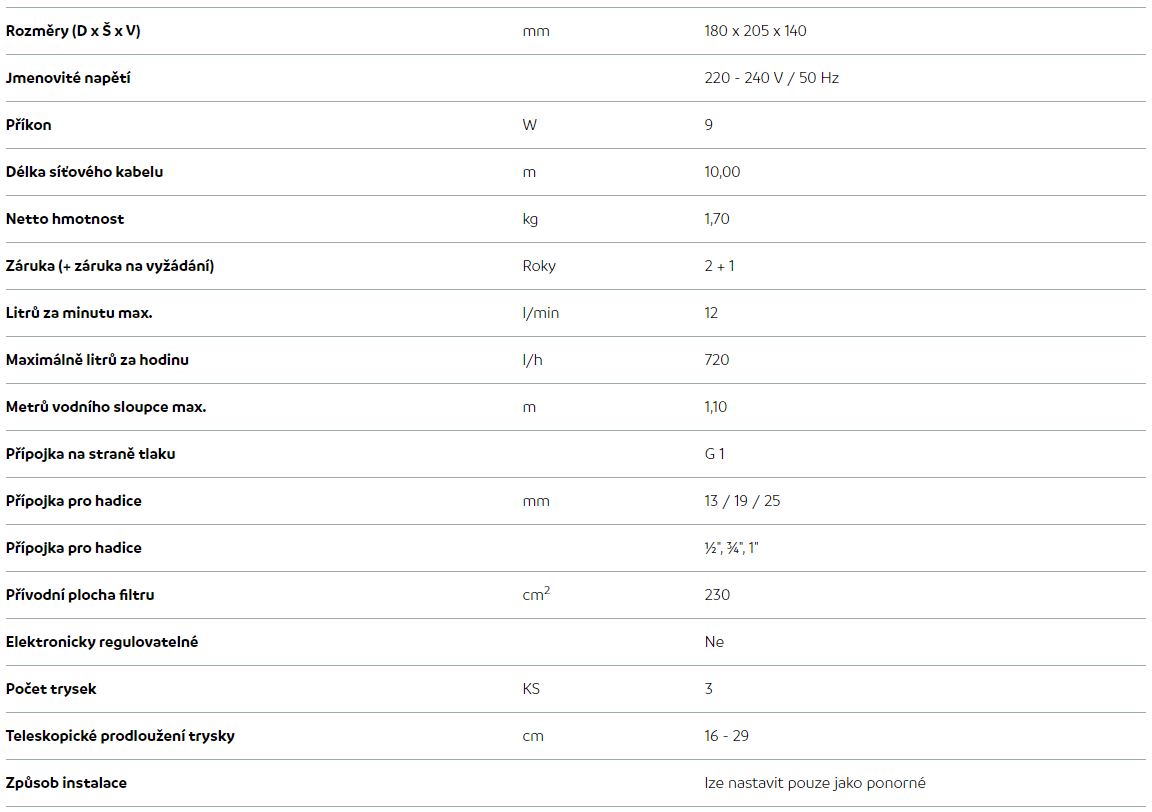Click the cm² unit in the filter area row
Screen dimensions: 1152x812
point(536,594)
